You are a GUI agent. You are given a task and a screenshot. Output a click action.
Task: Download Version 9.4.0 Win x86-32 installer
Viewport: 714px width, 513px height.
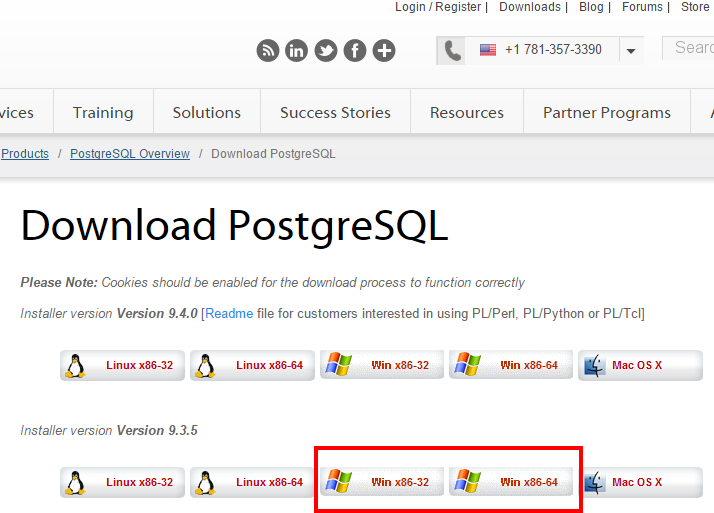pos(382,365)
